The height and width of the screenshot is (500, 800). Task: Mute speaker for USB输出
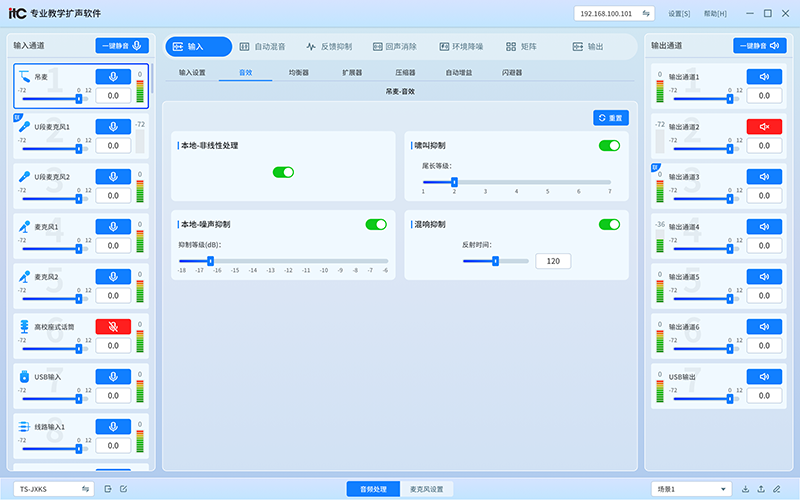click(764, 377)
